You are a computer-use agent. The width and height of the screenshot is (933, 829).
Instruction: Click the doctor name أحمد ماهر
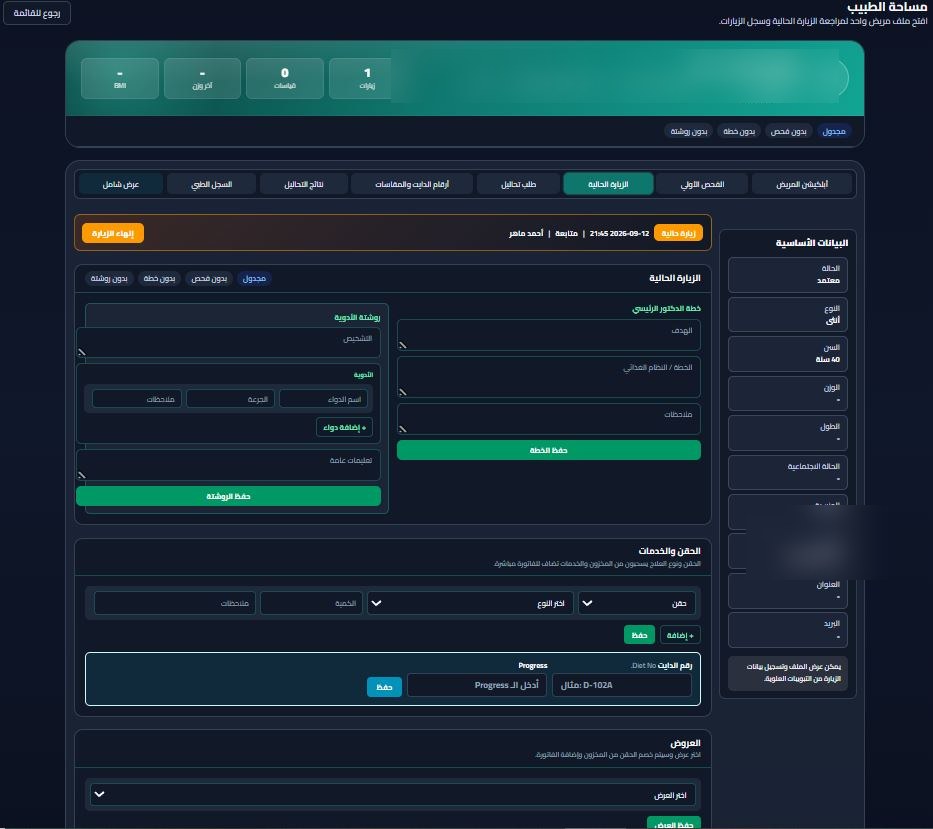point(526,233)
